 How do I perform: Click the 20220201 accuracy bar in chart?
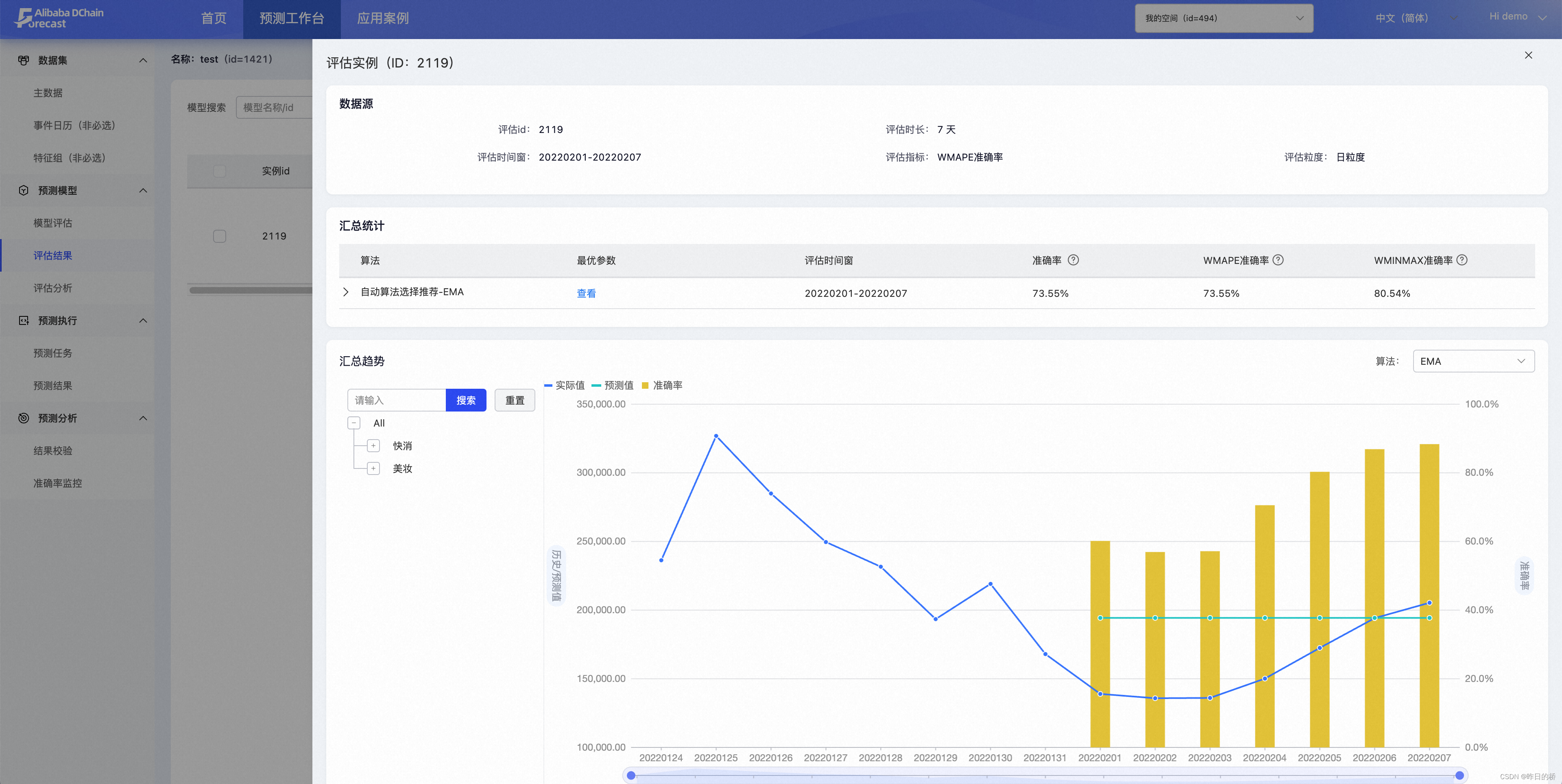[1100, 644]
